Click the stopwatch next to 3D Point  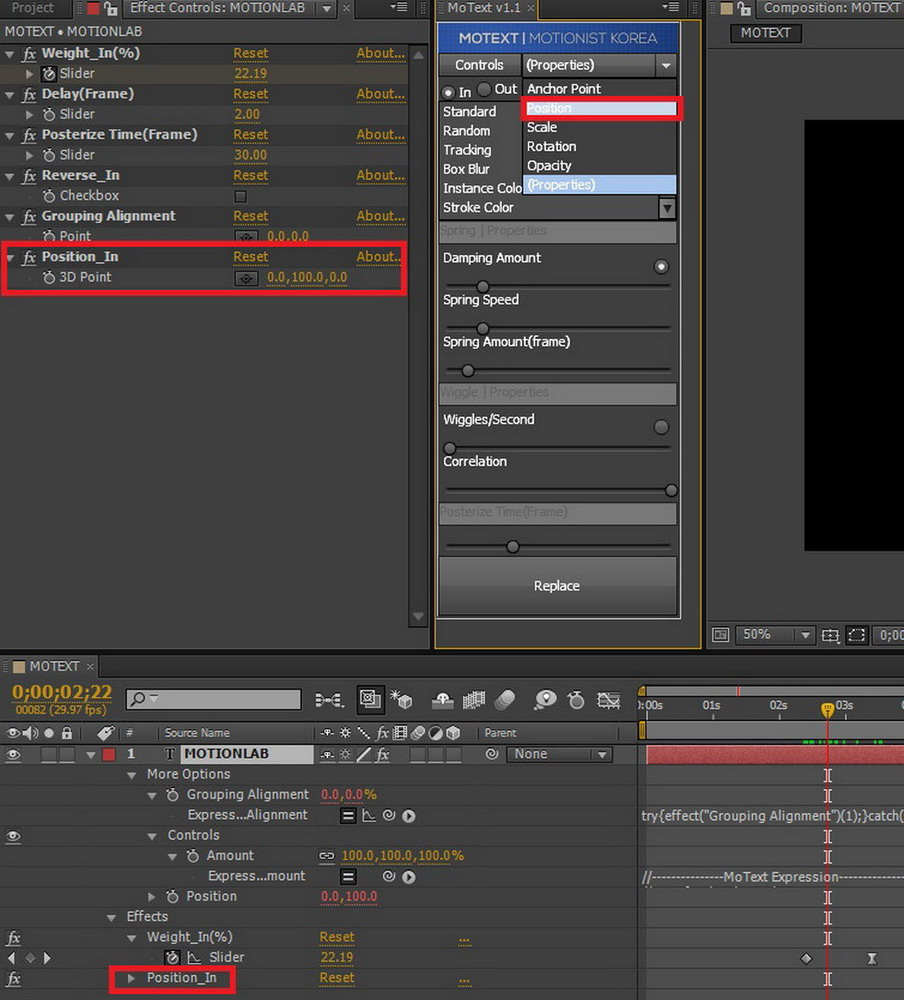[x=48, y=277]
